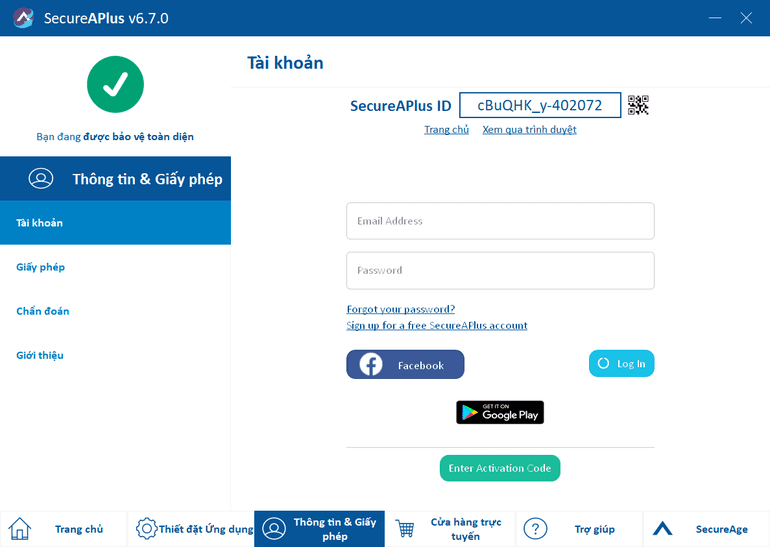Image resolution: width=770 pixels, height=547 pixels.
Task: Open the help question mark icon
Action: [x=535, y=529]
